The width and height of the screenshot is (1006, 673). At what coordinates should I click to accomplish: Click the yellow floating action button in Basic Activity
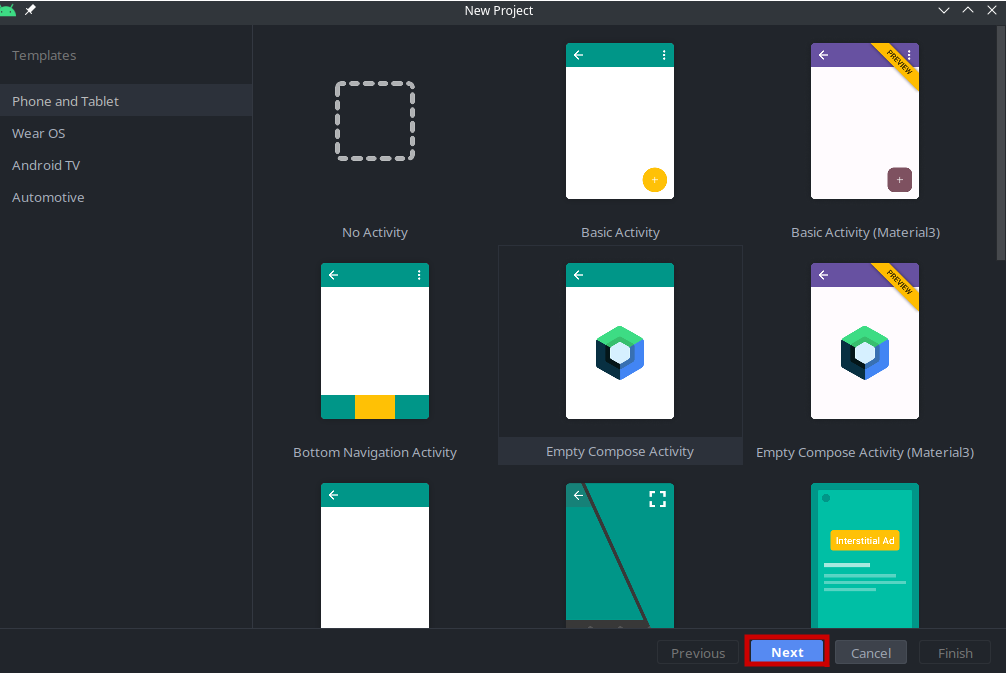point(654,180)
